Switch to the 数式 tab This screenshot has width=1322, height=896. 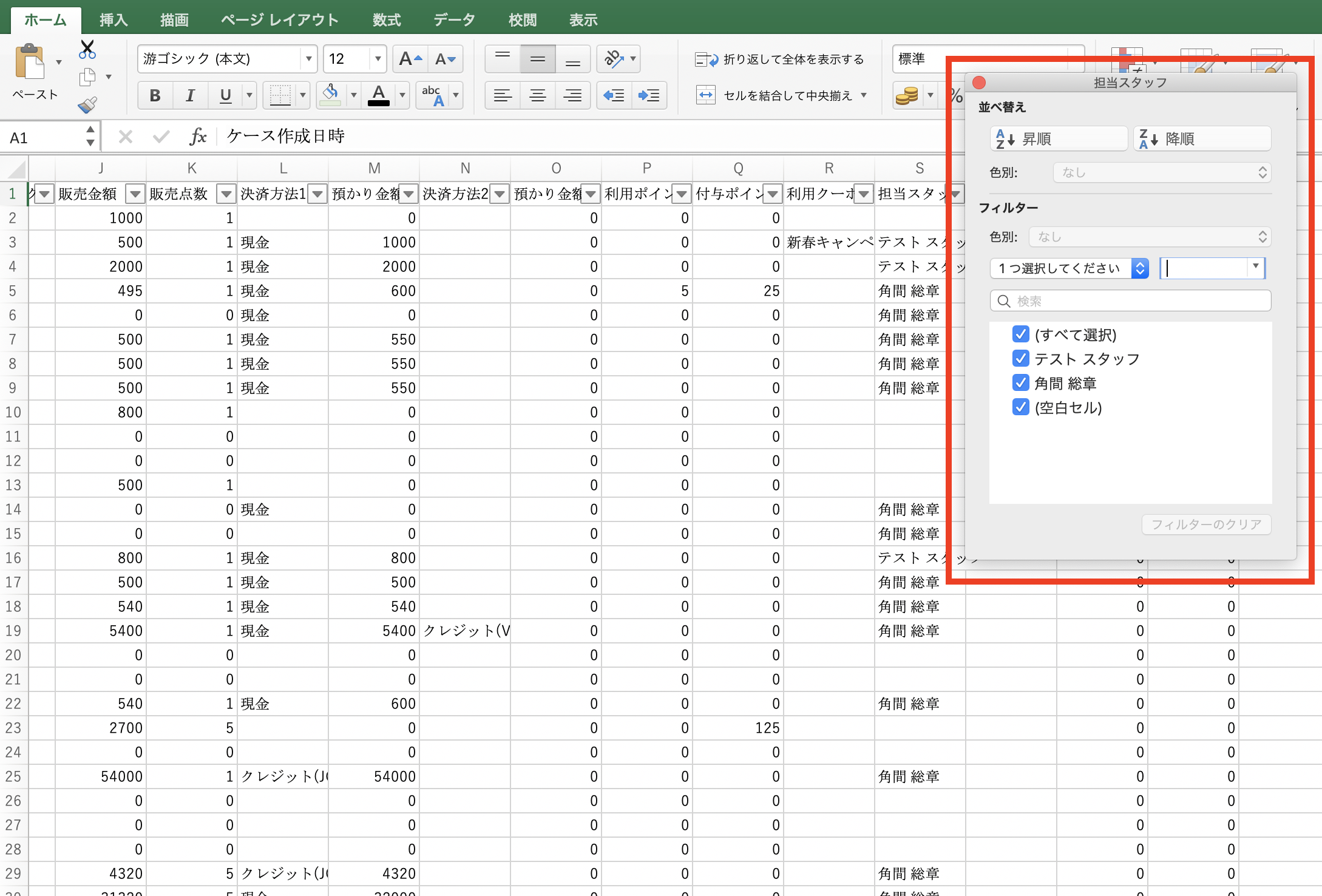pos(387,20)
